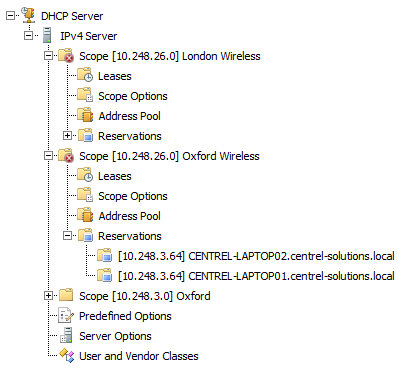The width and height of the screenshot is (411, 384).
Task: Select Scope [10.248.3.0] Oxford label
Action: pyautogui.click(x=145, y=296)
